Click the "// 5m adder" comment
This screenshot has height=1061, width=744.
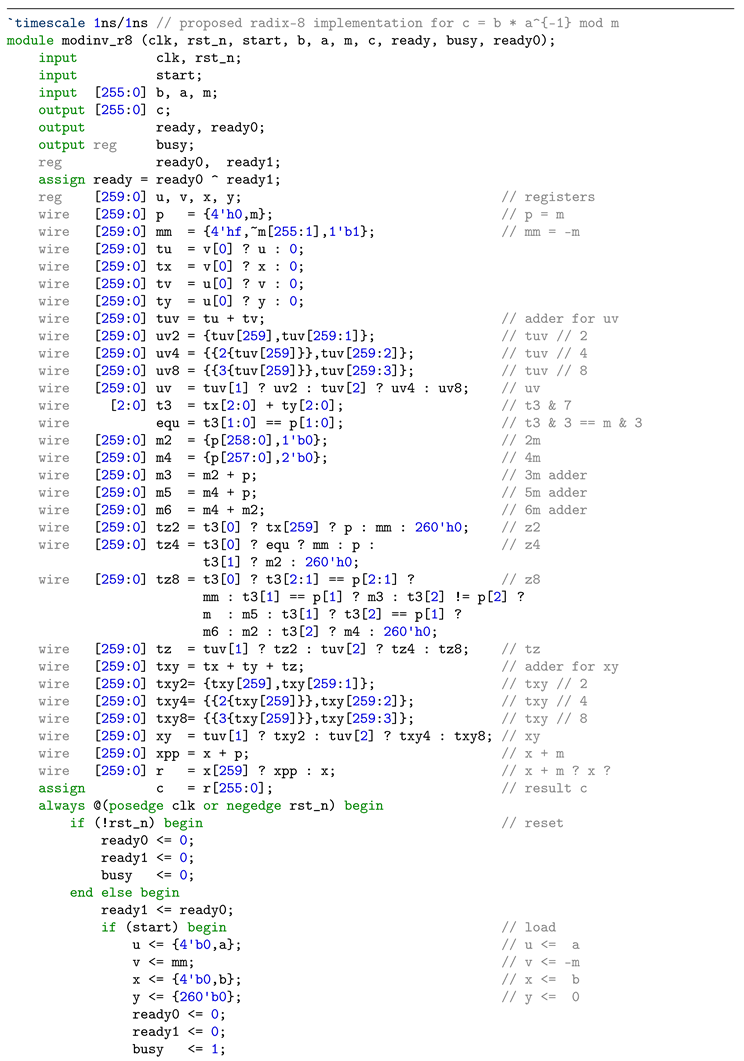coord(544,493)
